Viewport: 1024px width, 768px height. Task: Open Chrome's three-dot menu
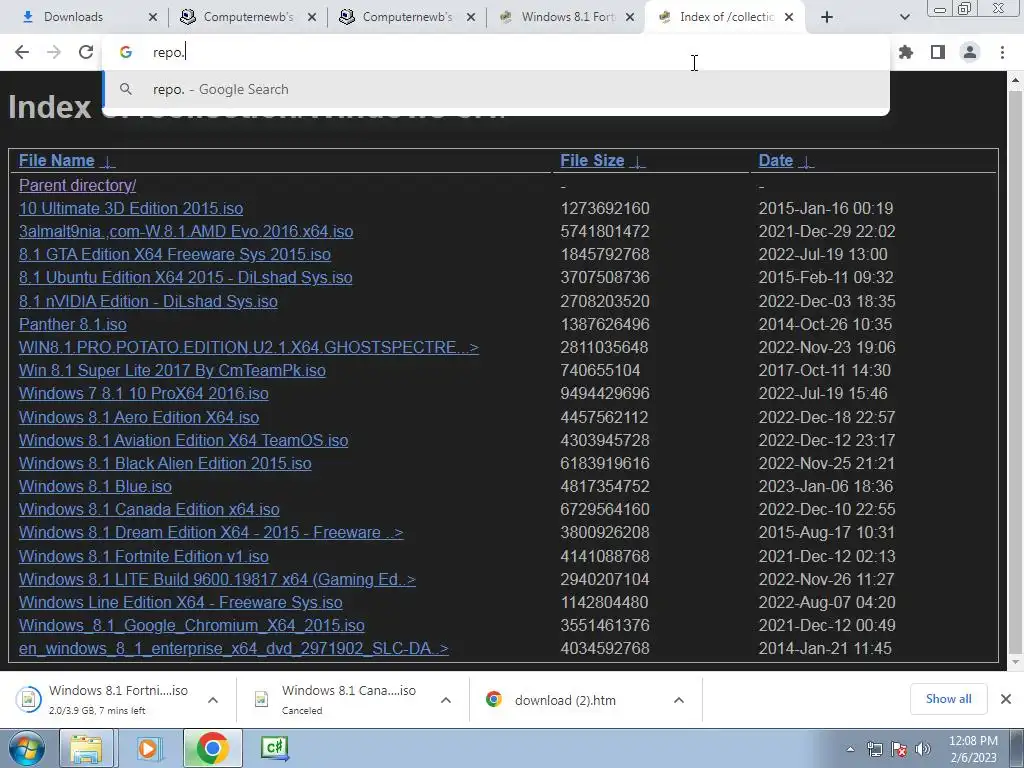(x=1002, y=52)
